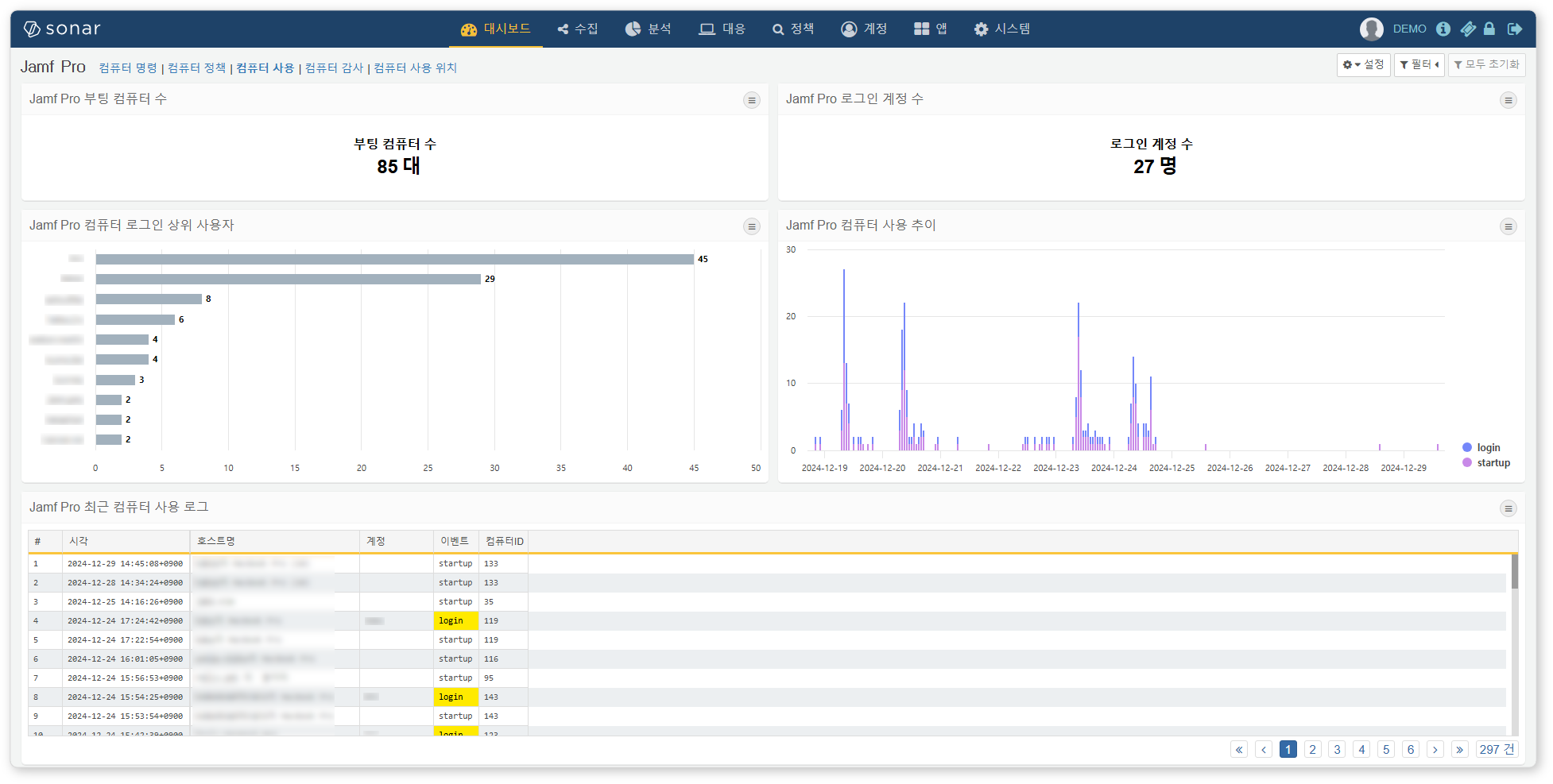Select page 6 in pagination
Image resolution: width=1553 pixels, height=784 pixels.
[1411, 750]
